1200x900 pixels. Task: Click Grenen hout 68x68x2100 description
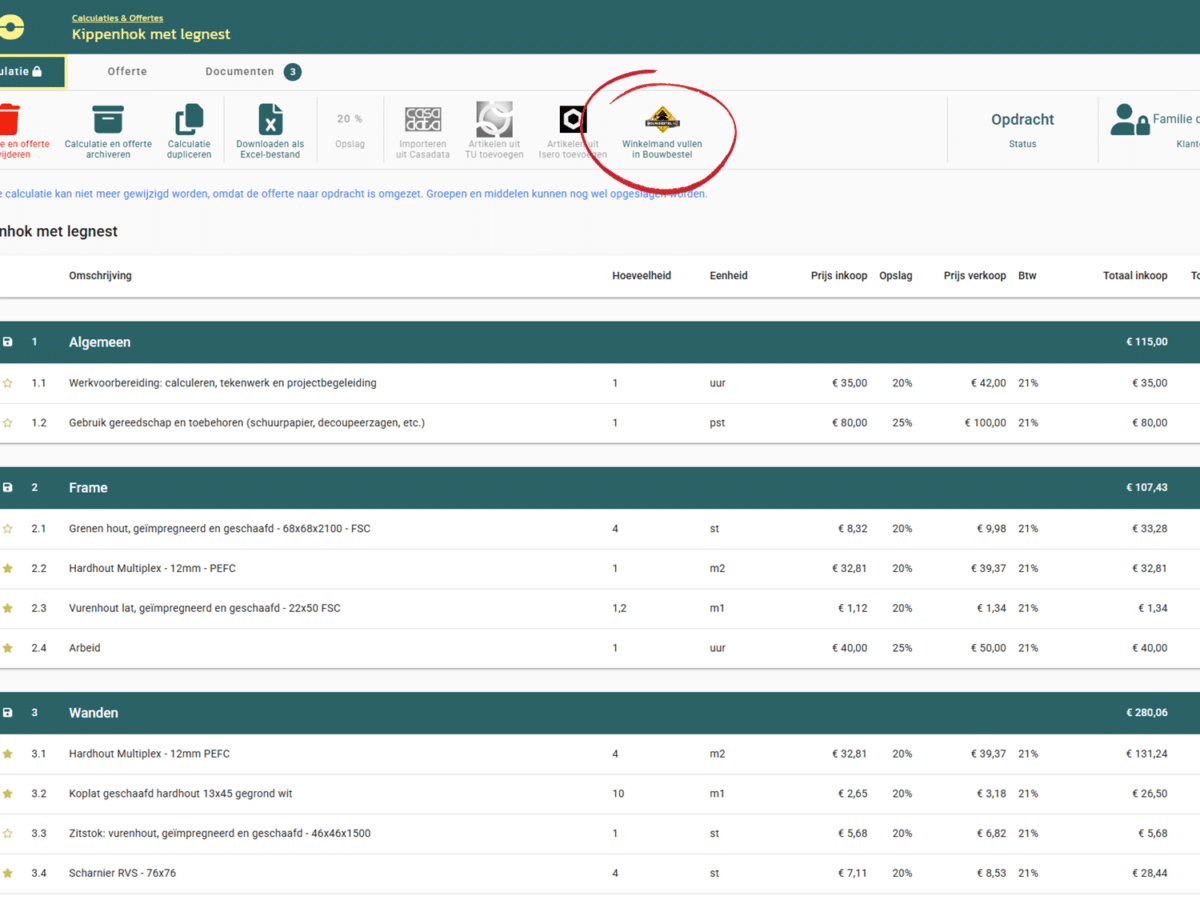coord(220,528)
